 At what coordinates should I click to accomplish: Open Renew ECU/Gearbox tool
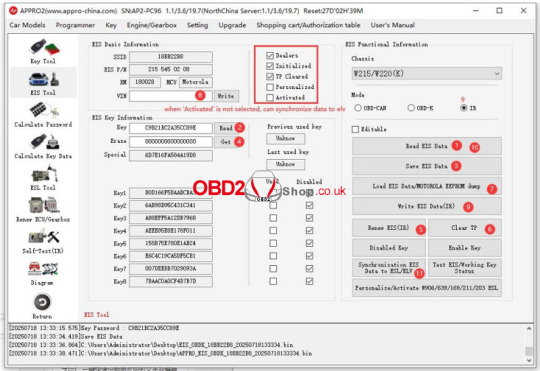(44, 205)
